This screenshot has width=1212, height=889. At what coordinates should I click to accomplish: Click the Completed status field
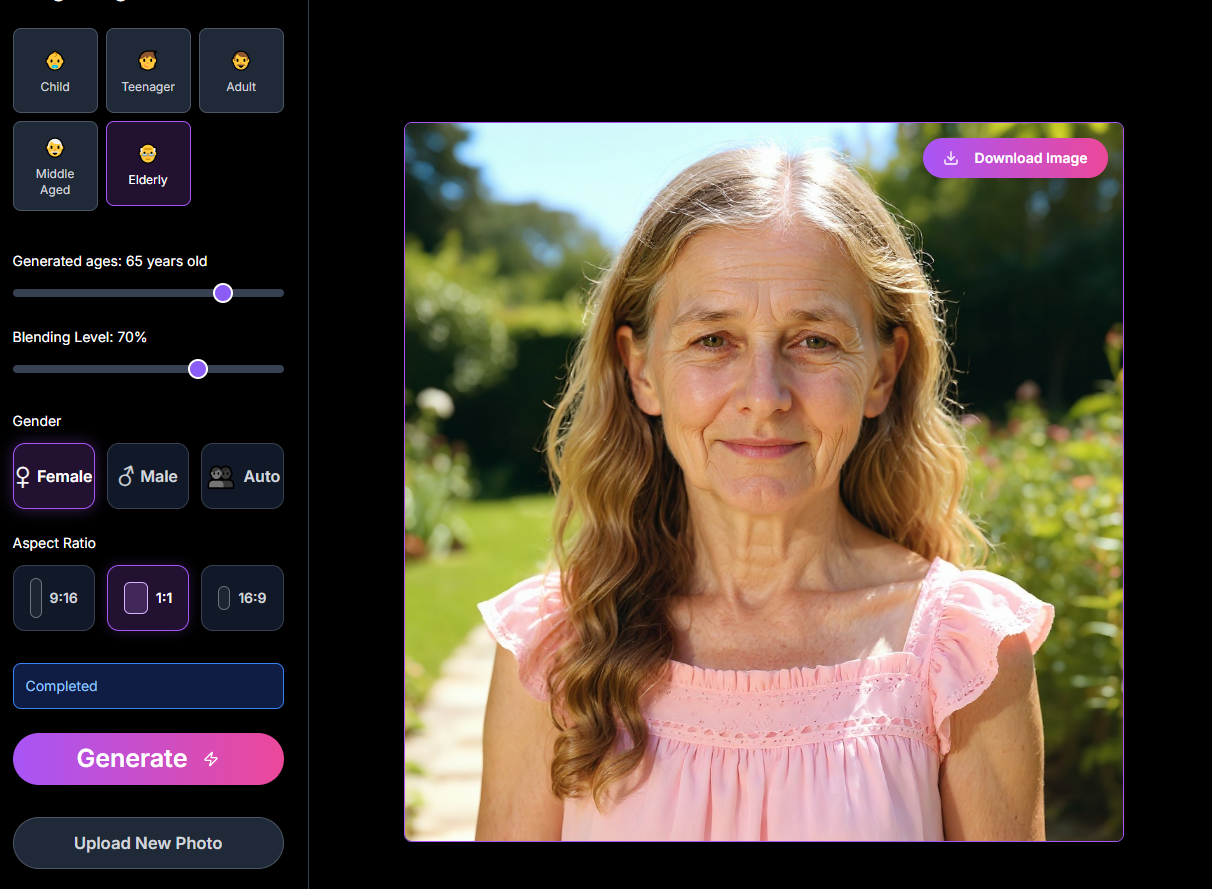[x=148, y=686]
